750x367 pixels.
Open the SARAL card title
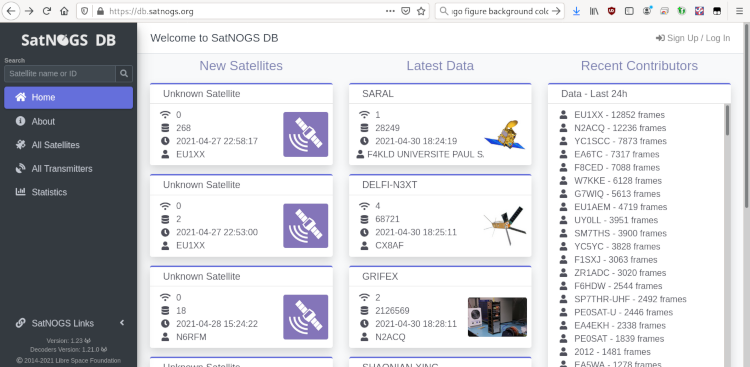378,94
